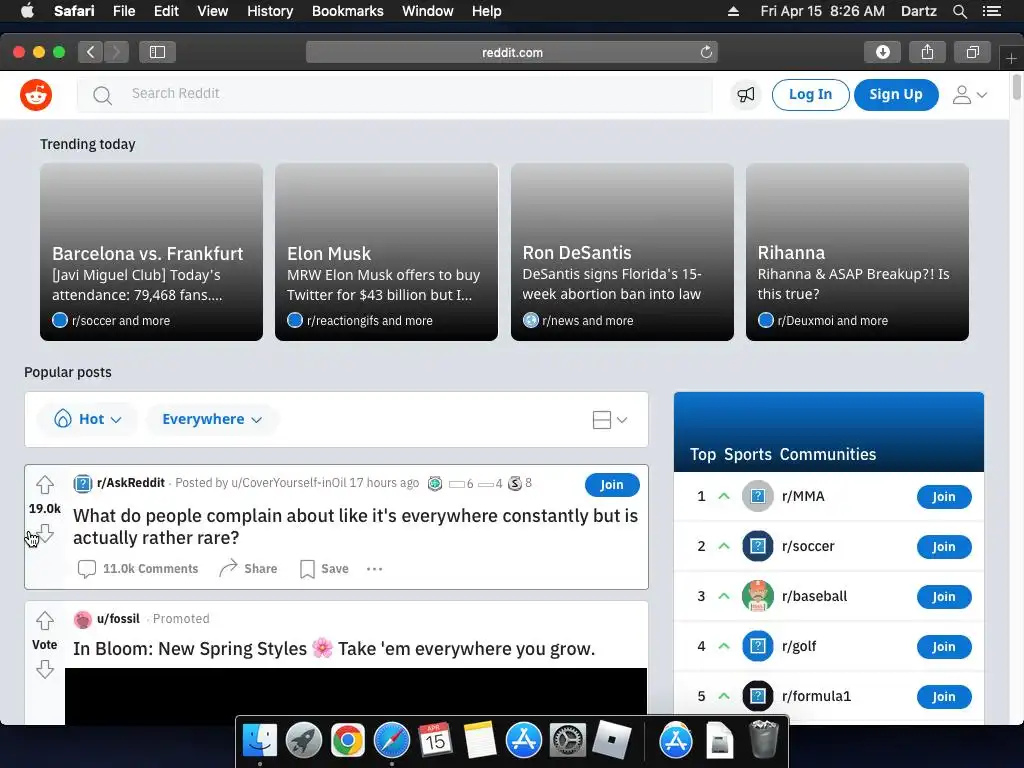Screen dimensions: 1024x768
Task: Upvote the u/fossil promoted post
Action: (x=44, y=620)
